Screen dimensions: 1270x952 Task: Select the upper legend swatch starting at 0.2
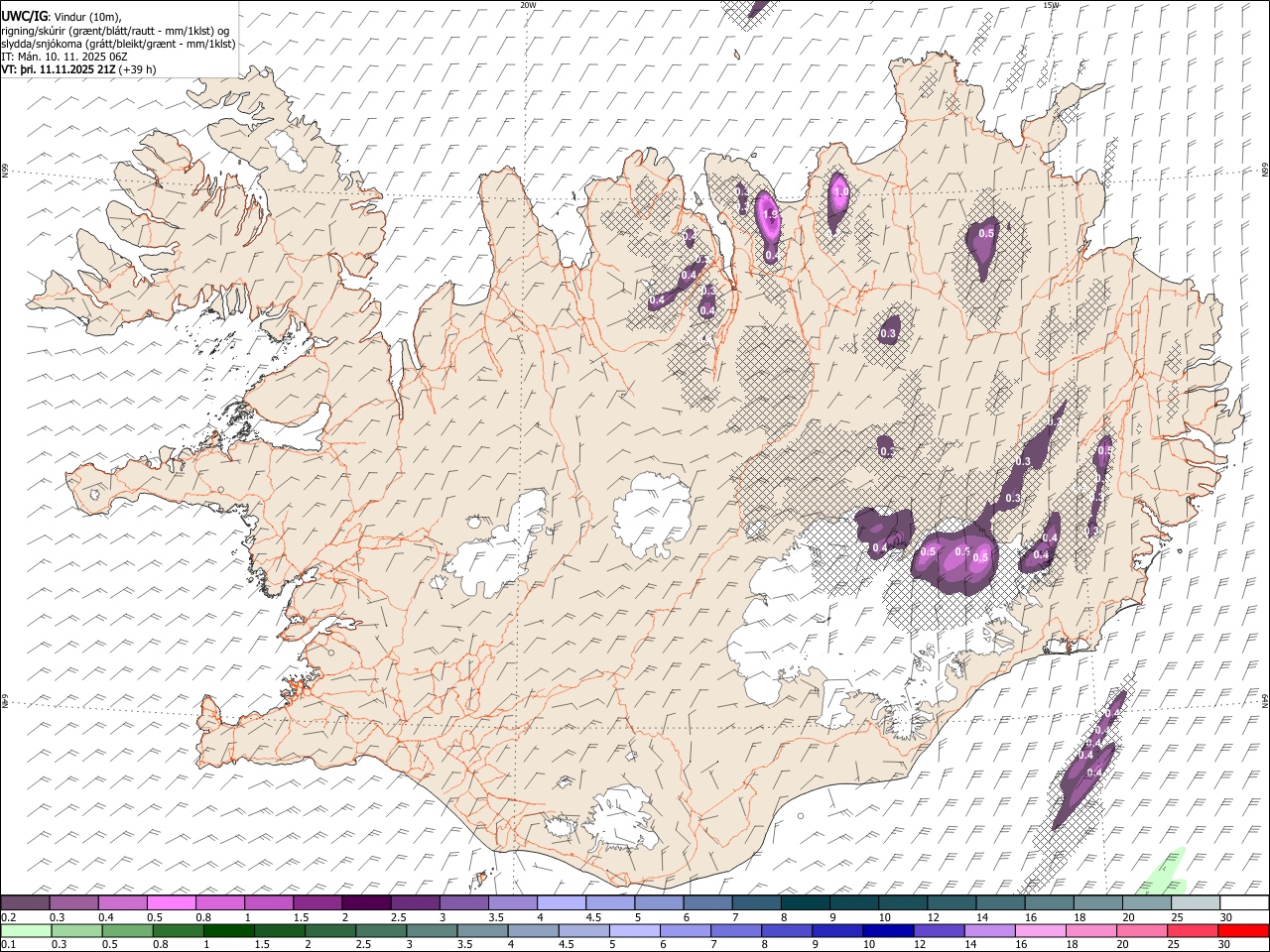[x=25, y=903]
